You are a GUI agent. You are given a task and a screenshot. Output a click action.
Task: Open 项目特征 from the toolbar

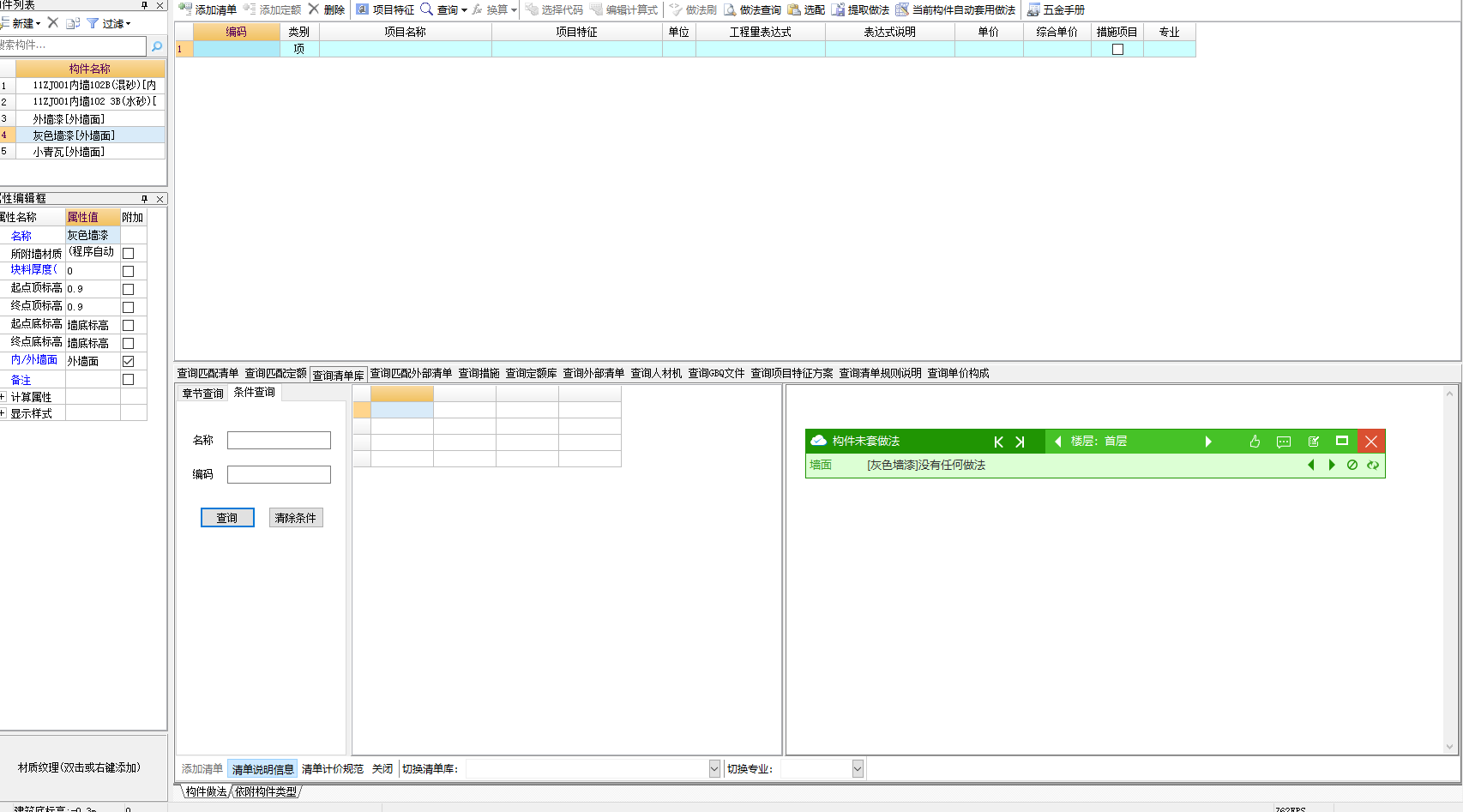[x=385, y=9]
